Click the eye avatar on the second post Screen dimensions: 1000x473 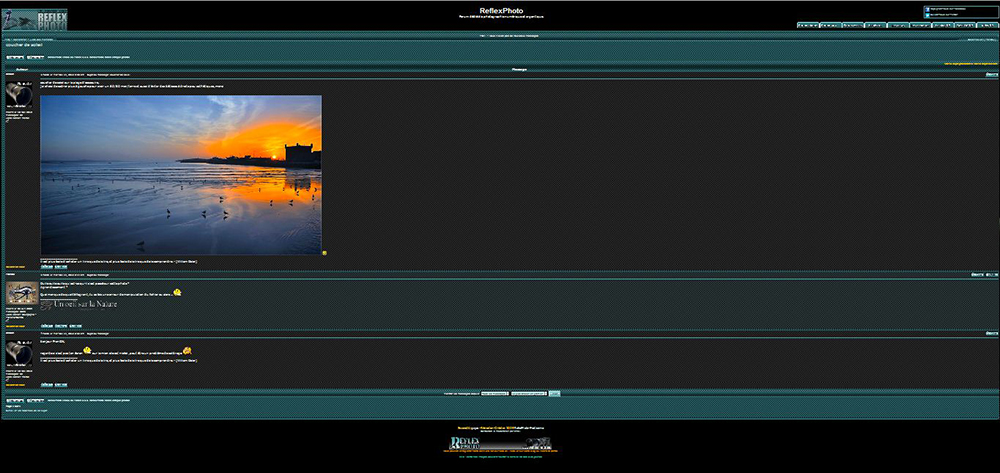click(x=22, y=293)
